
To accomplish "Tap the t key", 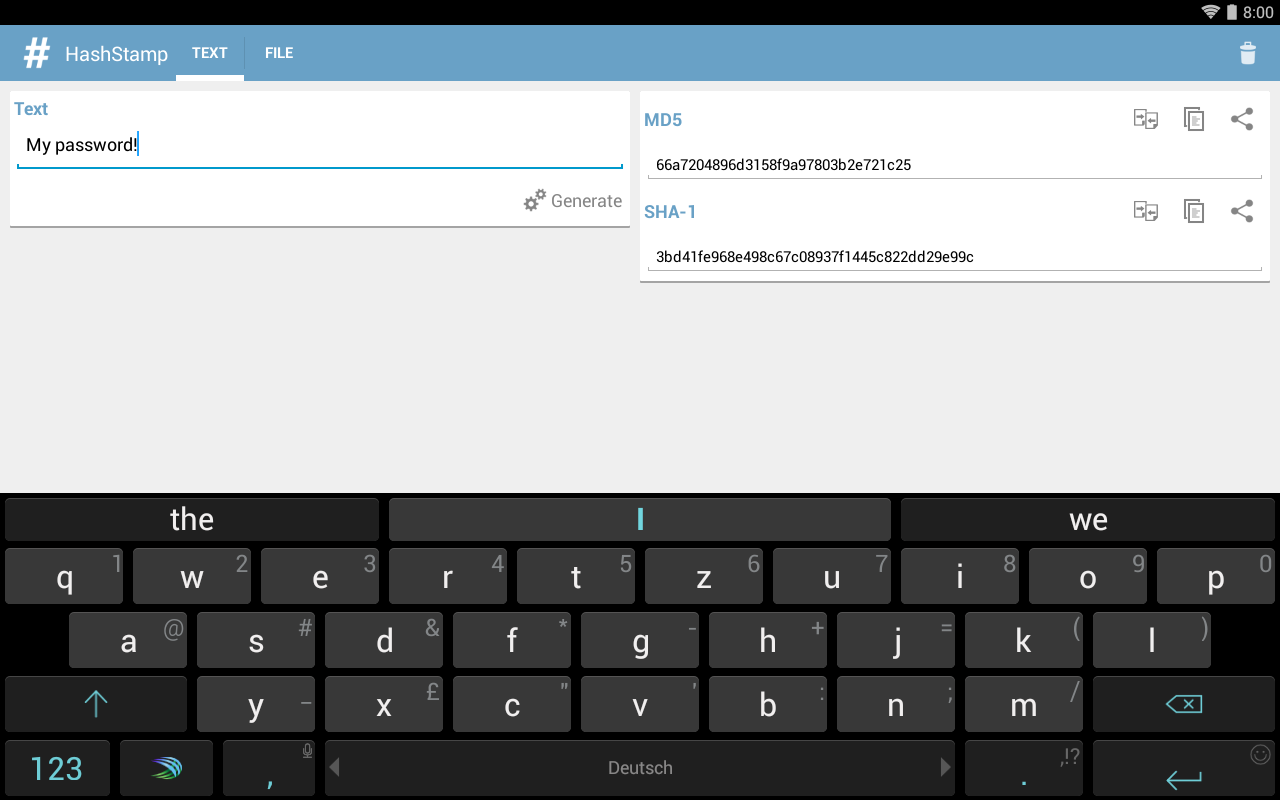I will coord(576,576).
